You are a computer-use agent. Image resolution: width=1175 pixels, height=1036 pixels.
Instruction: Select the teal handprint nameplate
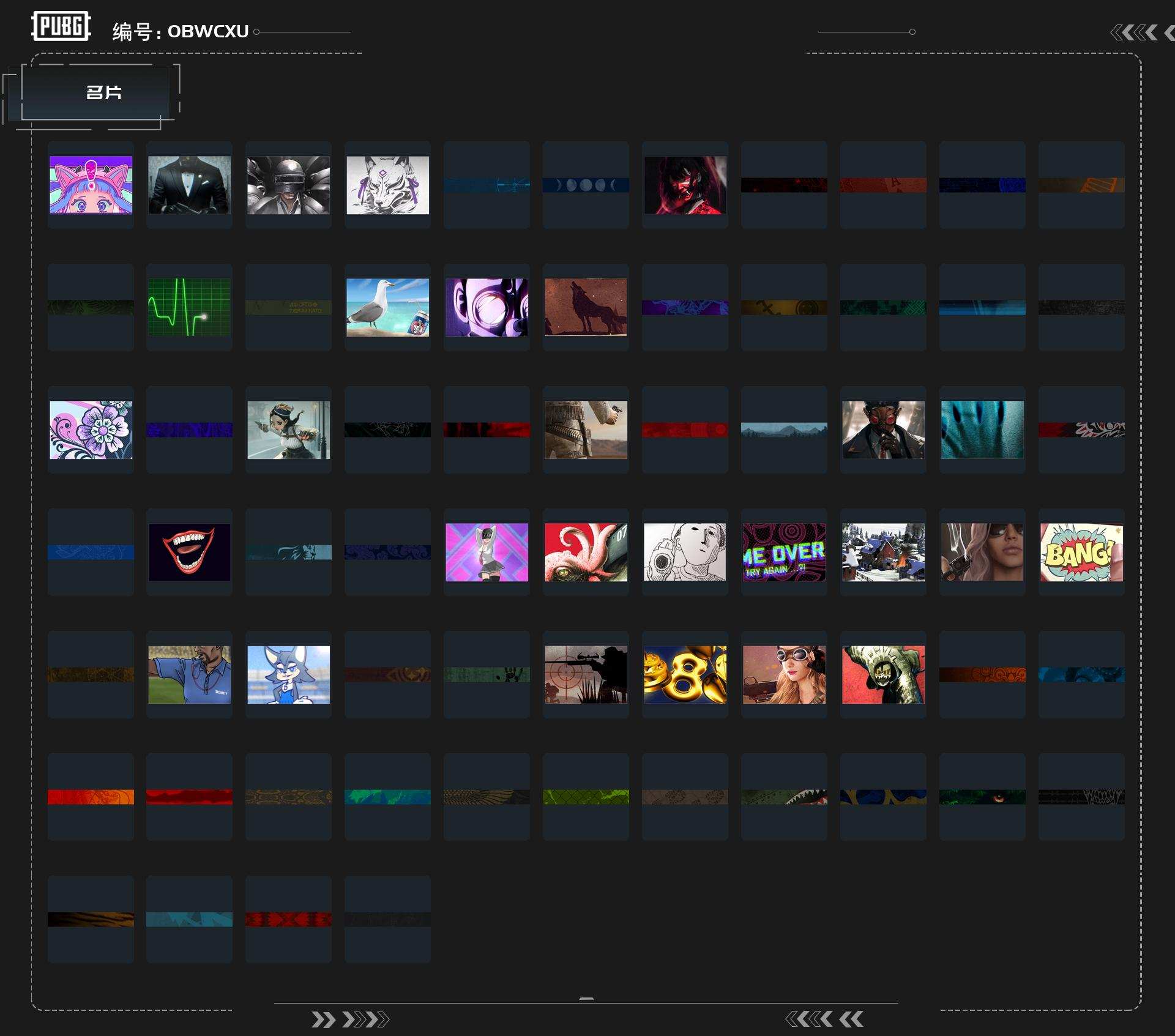982,430
